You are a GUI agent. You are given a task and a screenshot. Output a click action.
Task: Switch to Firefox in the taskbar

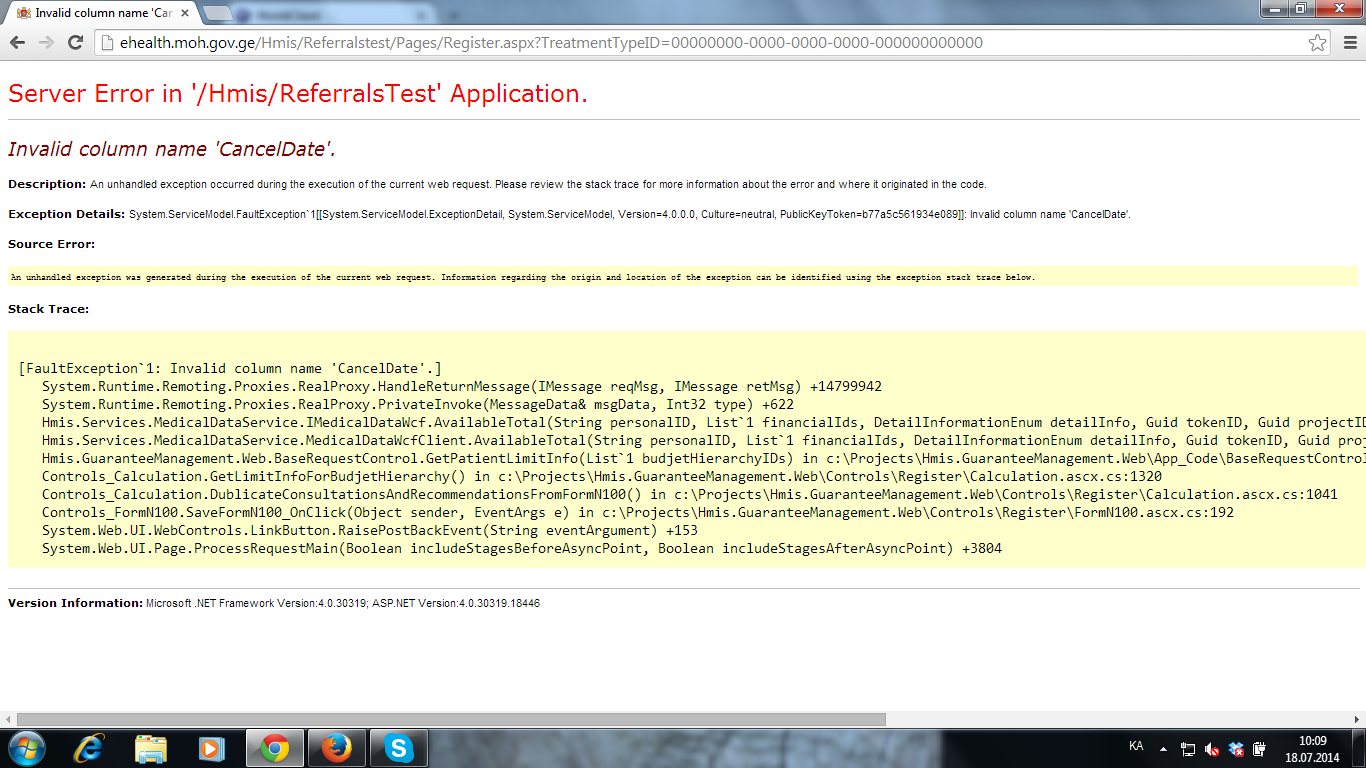pyautogui.click(x=337, y=748)
